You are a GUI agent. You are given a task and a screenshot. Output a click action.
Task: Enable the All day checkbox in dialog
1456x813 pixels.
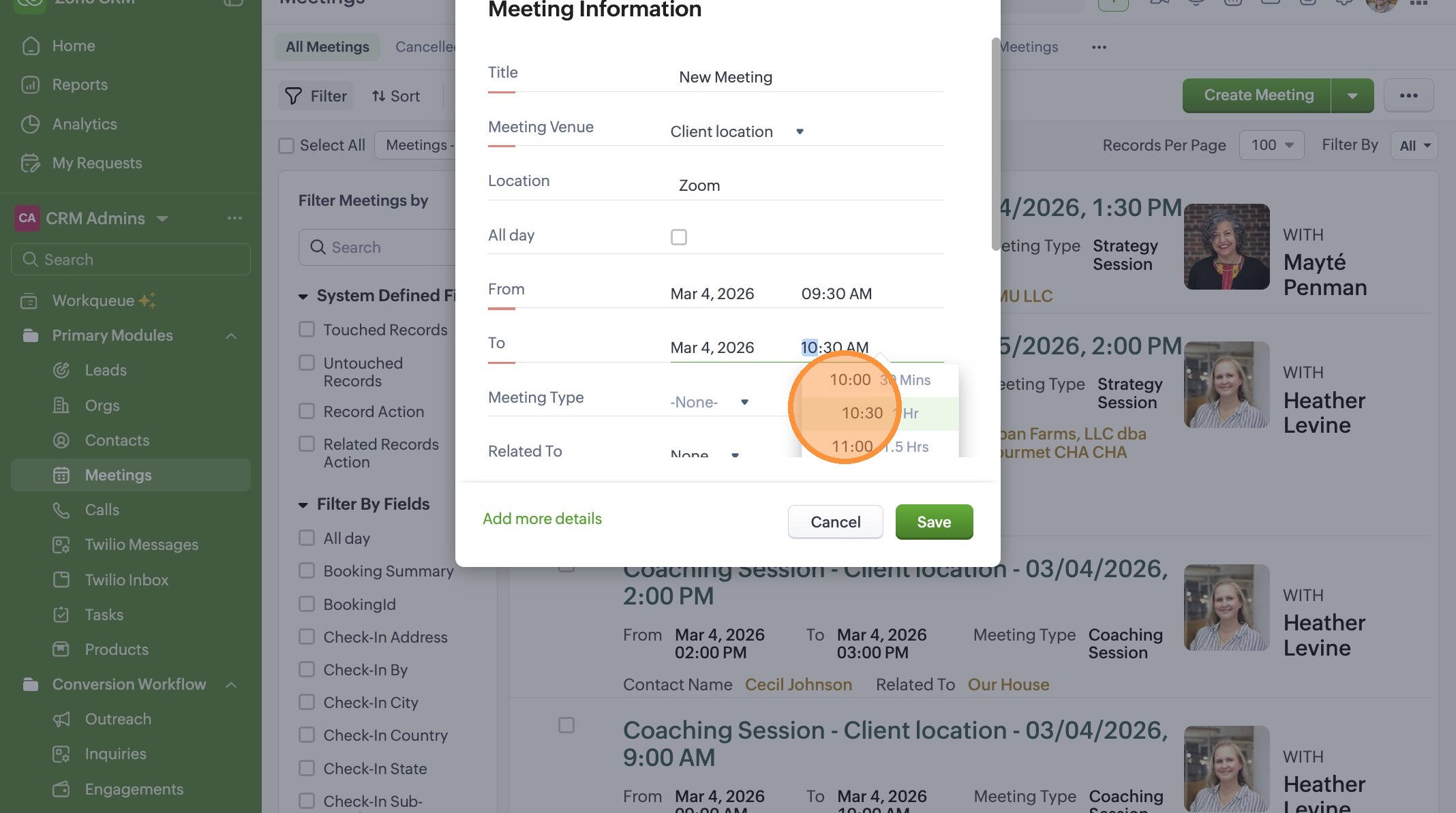coord(678,237)
